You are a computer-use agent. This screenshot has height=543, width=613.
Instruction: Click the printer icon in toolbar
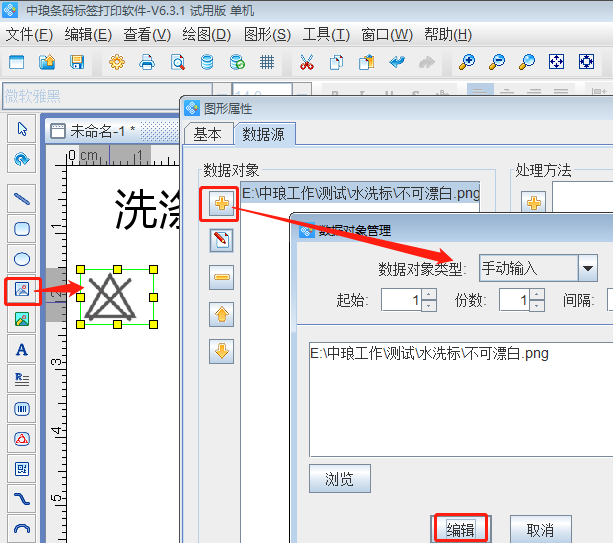(x=147, y=62)
